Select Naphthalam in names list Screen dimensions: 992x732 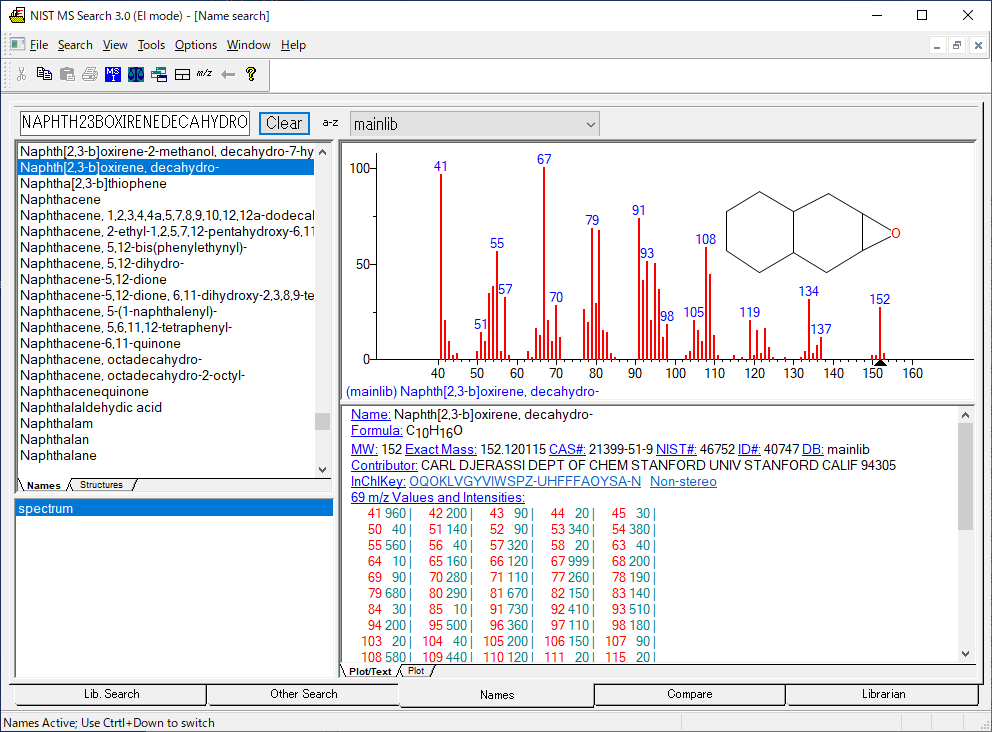(166, 423)
